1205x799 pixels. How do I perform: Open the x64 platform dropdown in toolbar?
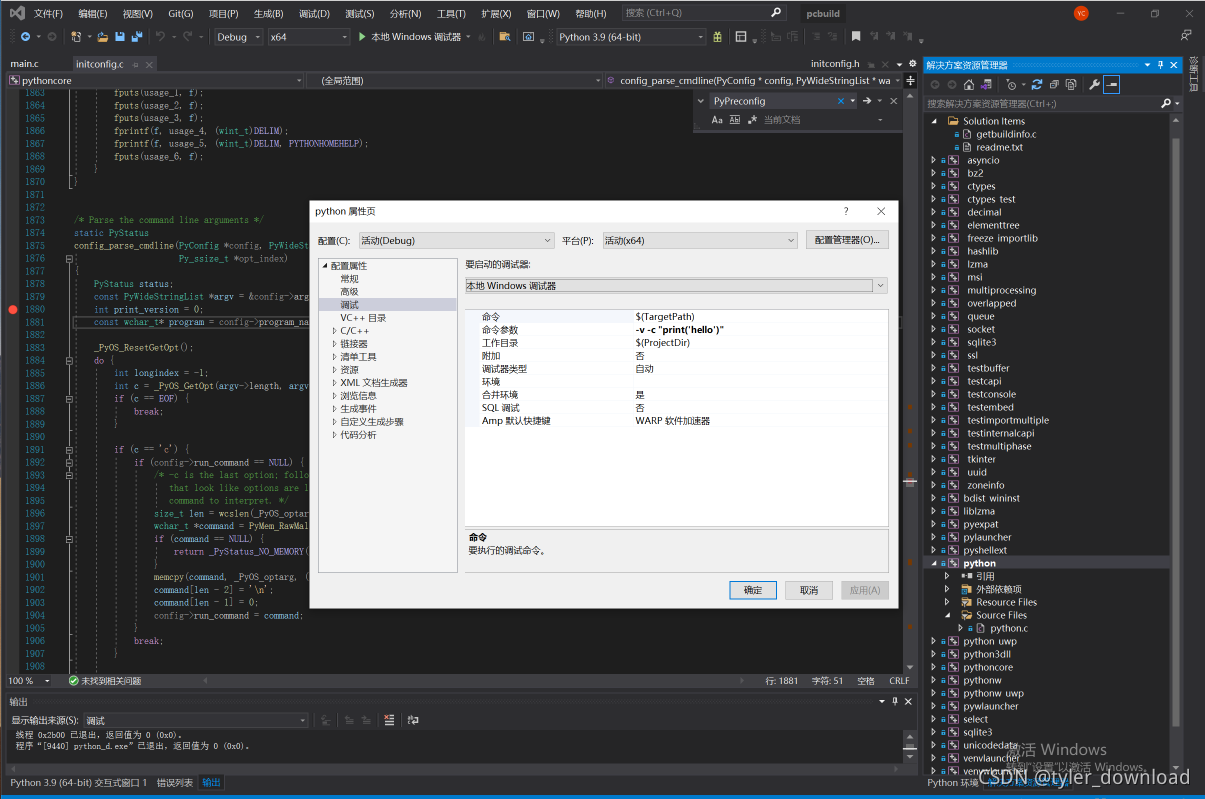click(309, 37)
